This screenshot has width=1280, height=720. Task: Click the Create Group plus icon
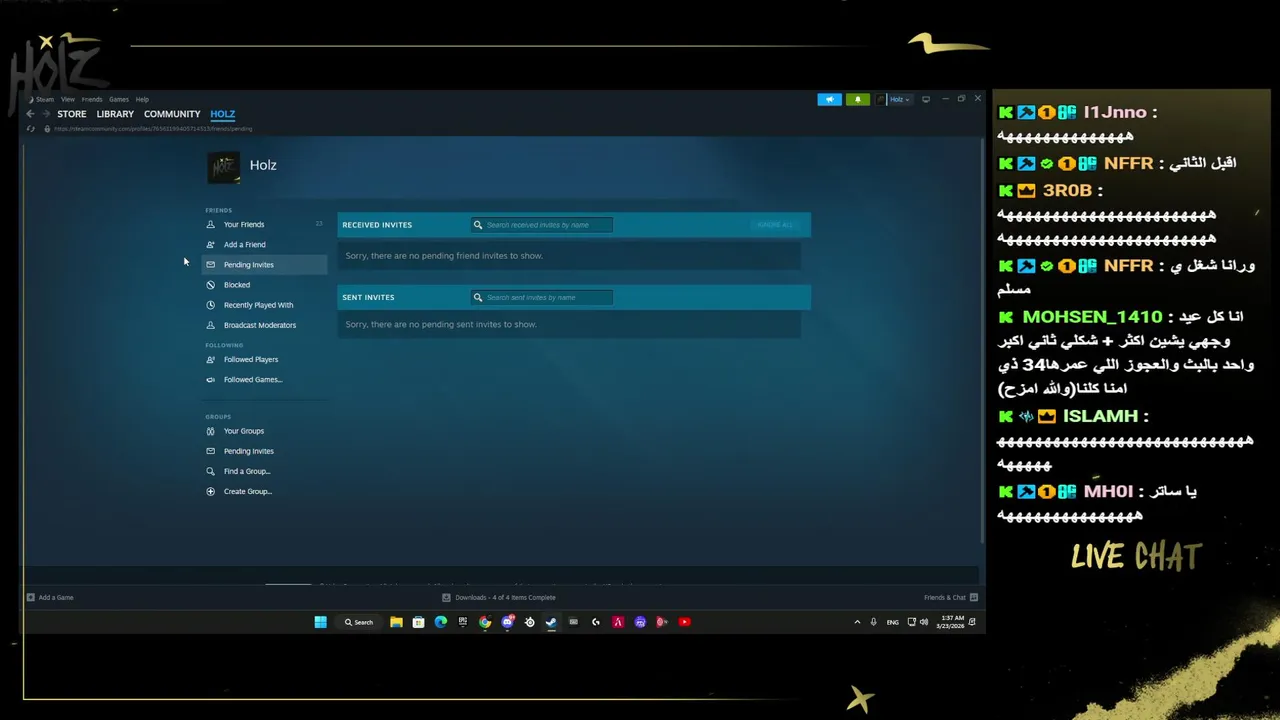coord(210,491)
